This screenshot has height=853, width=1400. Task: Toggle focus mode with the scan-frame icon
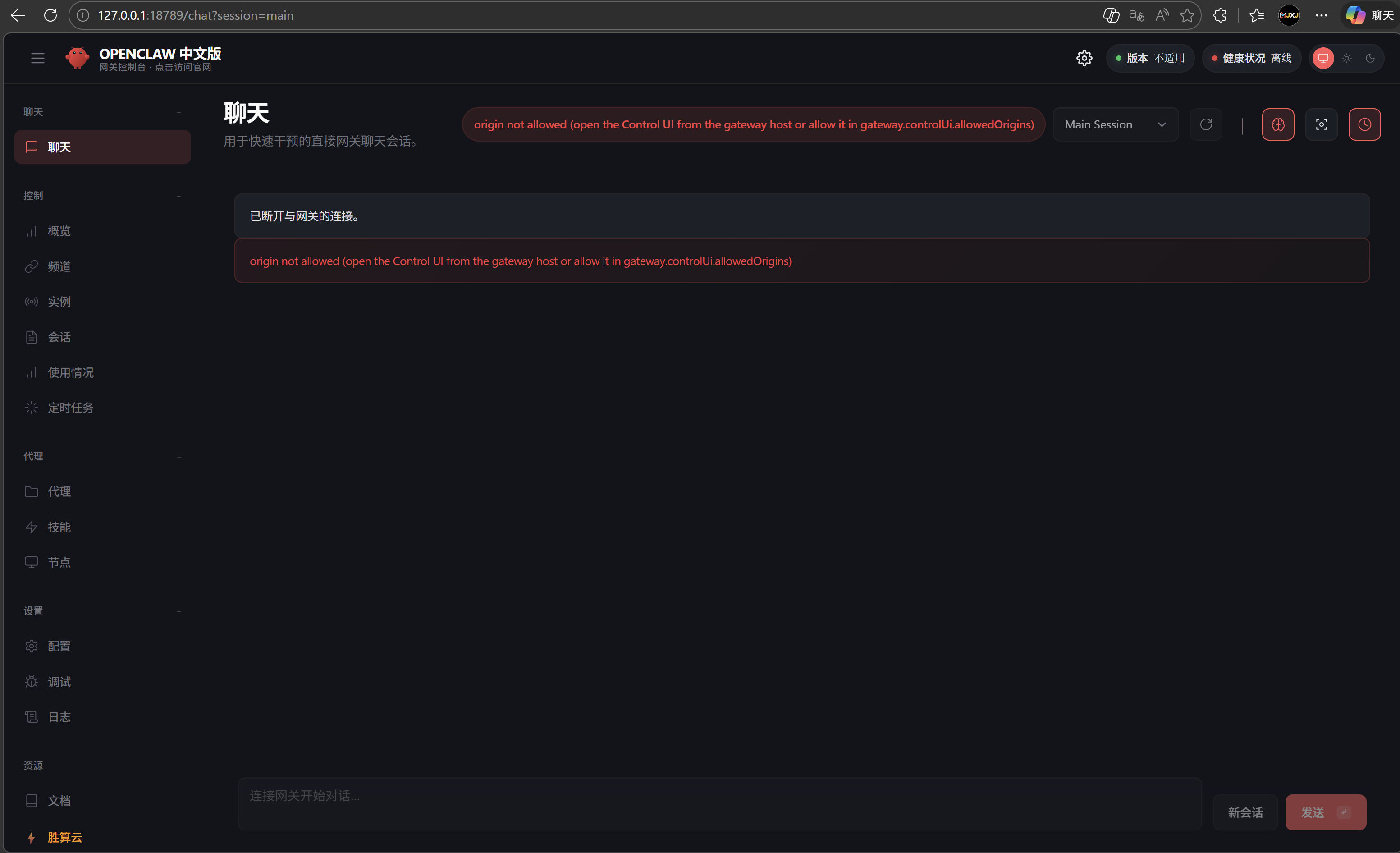coord(1321,124)
